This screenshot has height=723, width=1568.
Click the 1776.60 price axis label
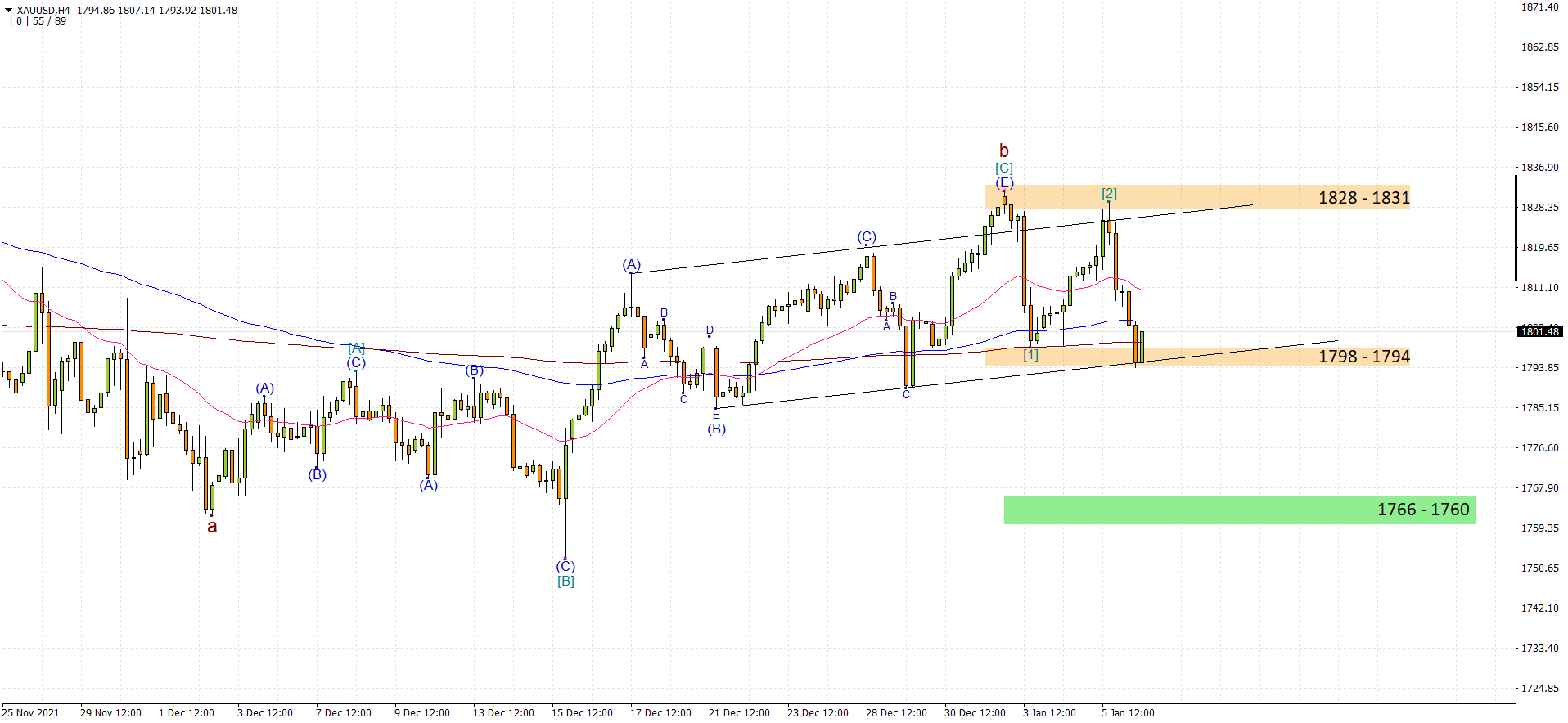click(1539, 448)
